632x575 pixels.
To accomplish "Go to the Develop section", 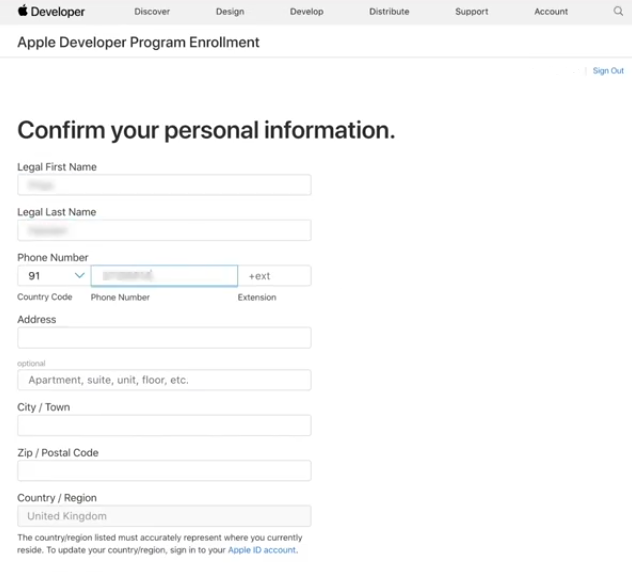I will (307, 12).
